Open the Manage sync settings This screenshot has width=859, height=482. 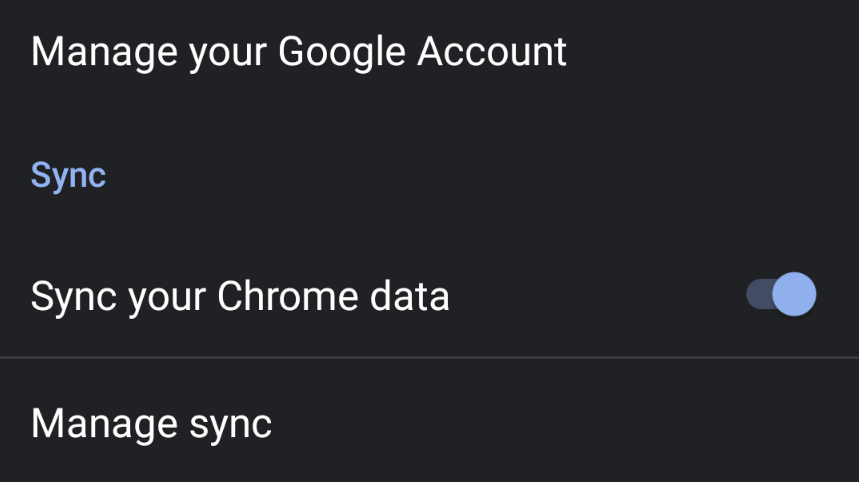(x=151, y=423)
